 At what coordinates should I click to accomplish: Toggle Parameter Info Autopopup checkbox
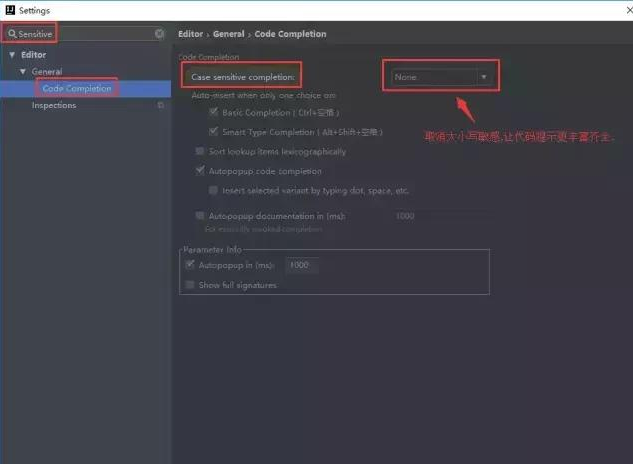[190, 265]
